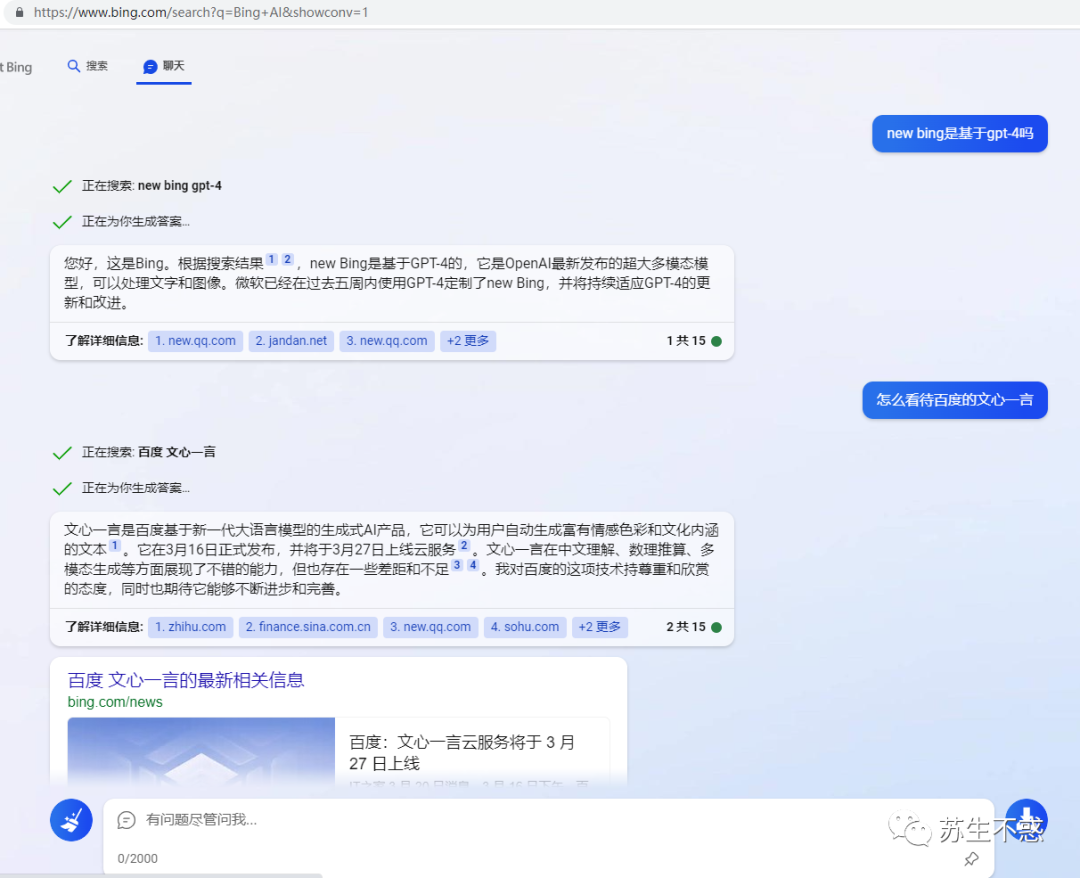1080x878 pixels.
Task: Click the 1共15 counter text
Action: pos(686,341)
